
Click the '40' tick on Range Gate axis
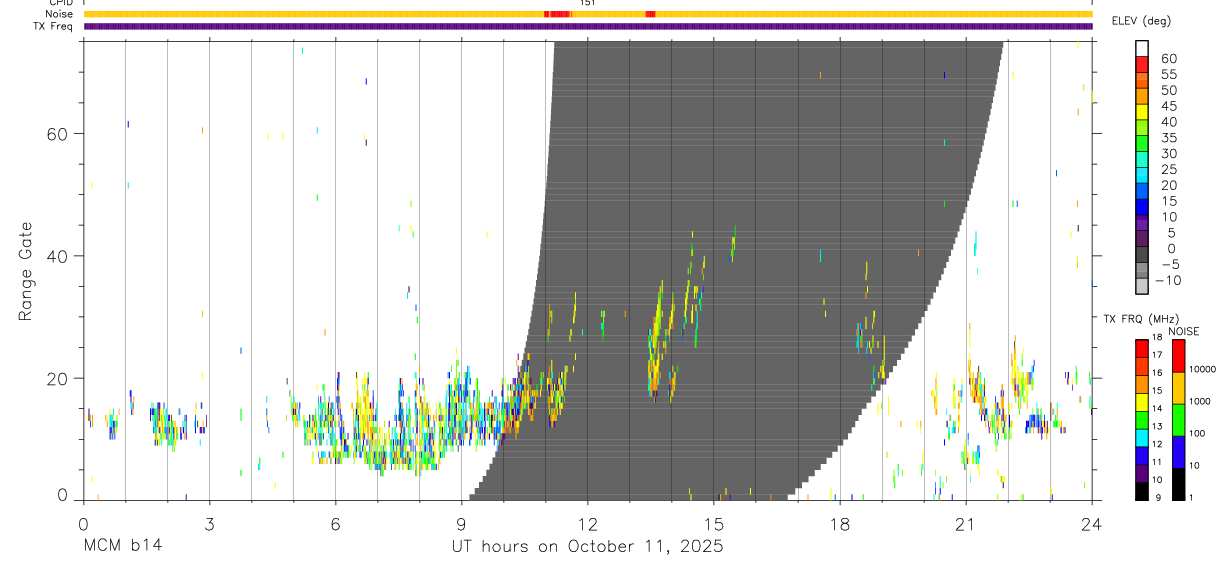coord(58,256)
